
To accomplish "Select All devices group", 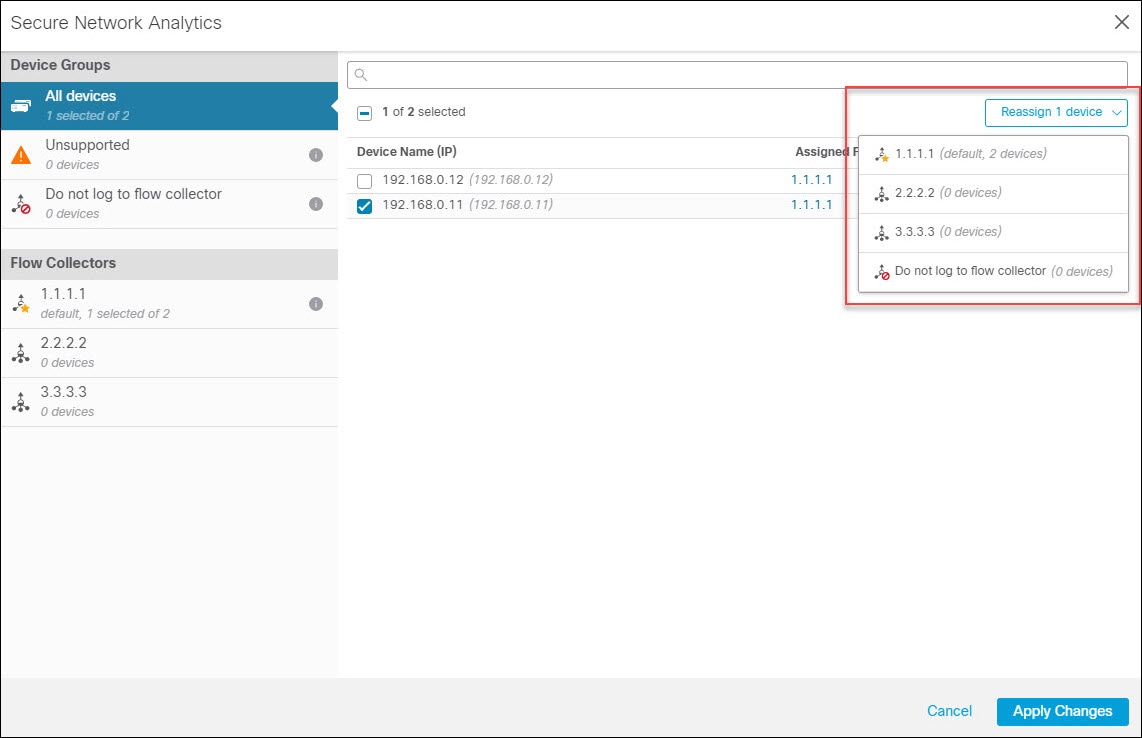I will point(169,106).
